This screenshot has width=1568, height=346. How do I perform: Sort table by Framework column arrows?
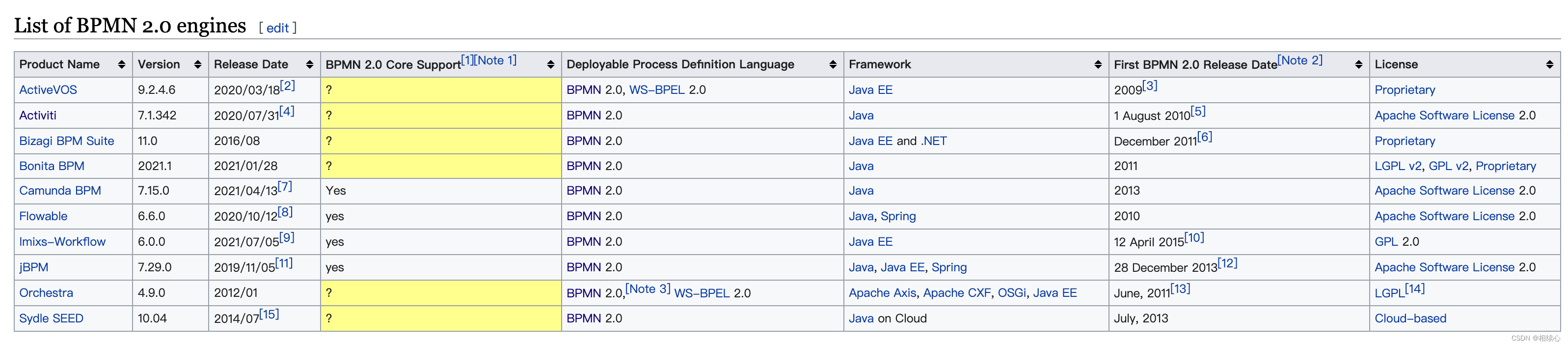tap(1098, 64)
